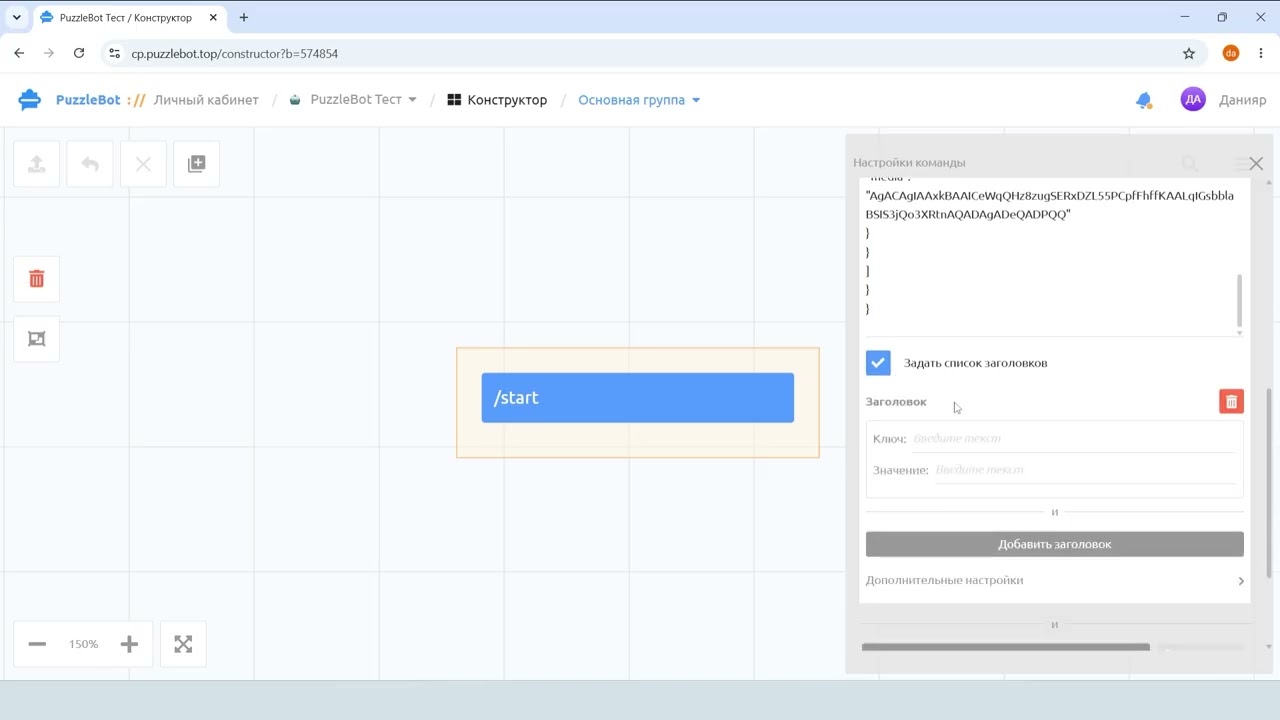Open browser tab search dropdown arrow
Screen dimensions: 1280x720
click(x=17, y=17)
